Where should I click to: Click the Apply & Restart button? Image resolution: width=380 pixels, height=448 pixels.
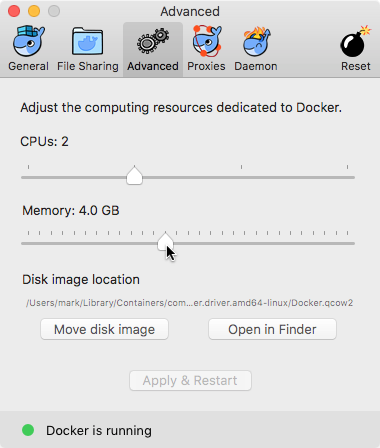pyautogui.click(x=190, y=380)
